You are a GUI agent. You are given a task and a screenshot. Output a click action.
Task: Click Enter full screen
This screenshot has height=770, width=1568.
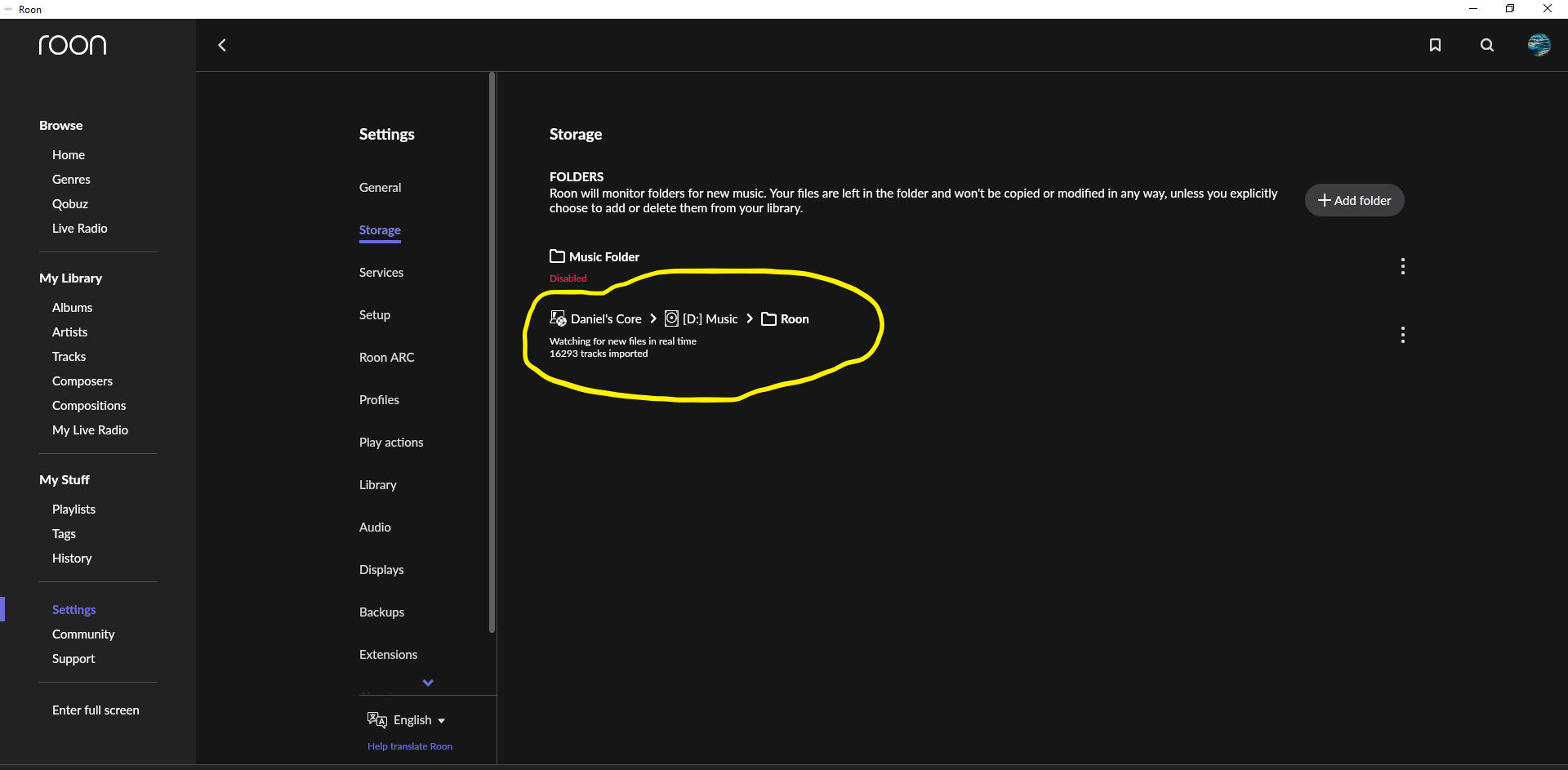(x=96, y=710)
